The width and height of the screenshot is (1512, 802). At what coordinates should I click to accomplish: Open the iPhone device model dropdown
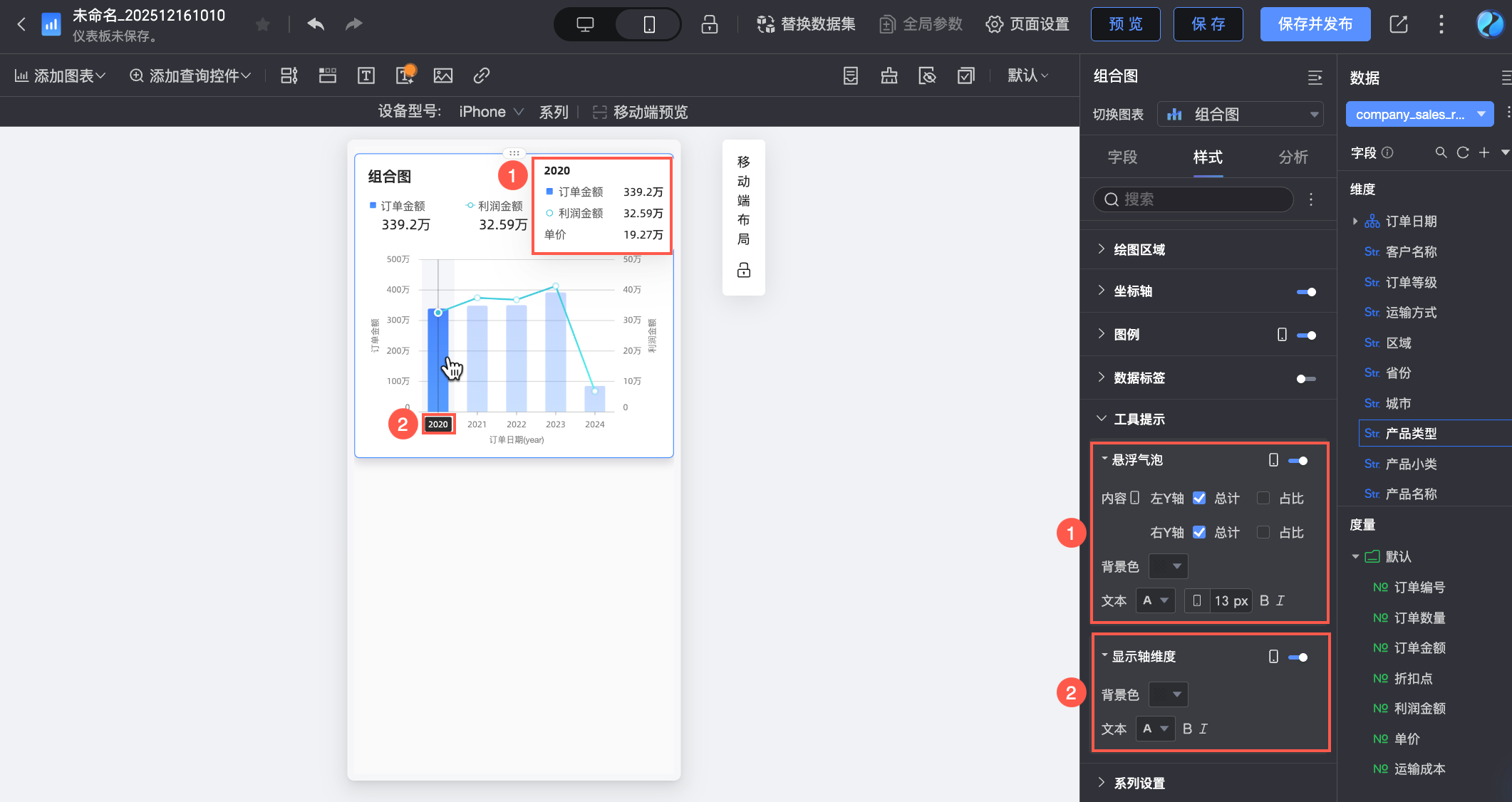(491, 112)
